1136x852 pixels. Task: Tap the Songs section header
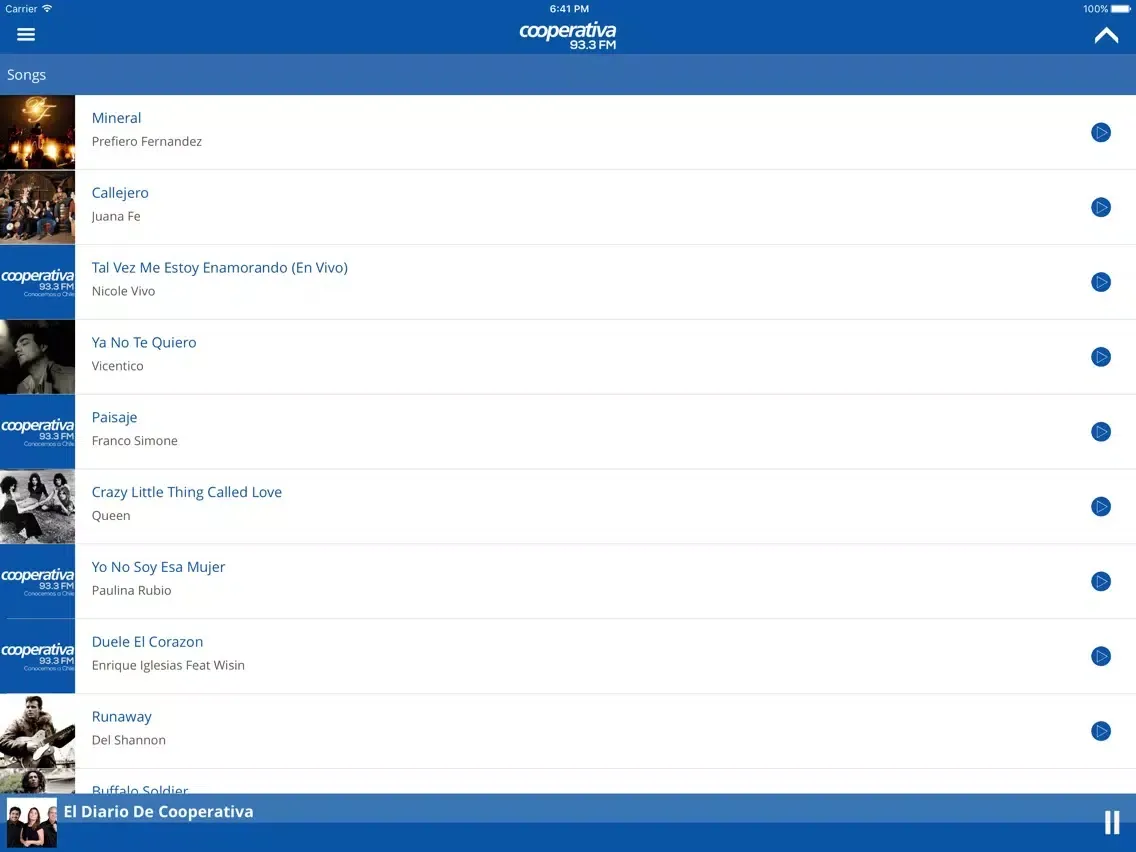[568, 75]
